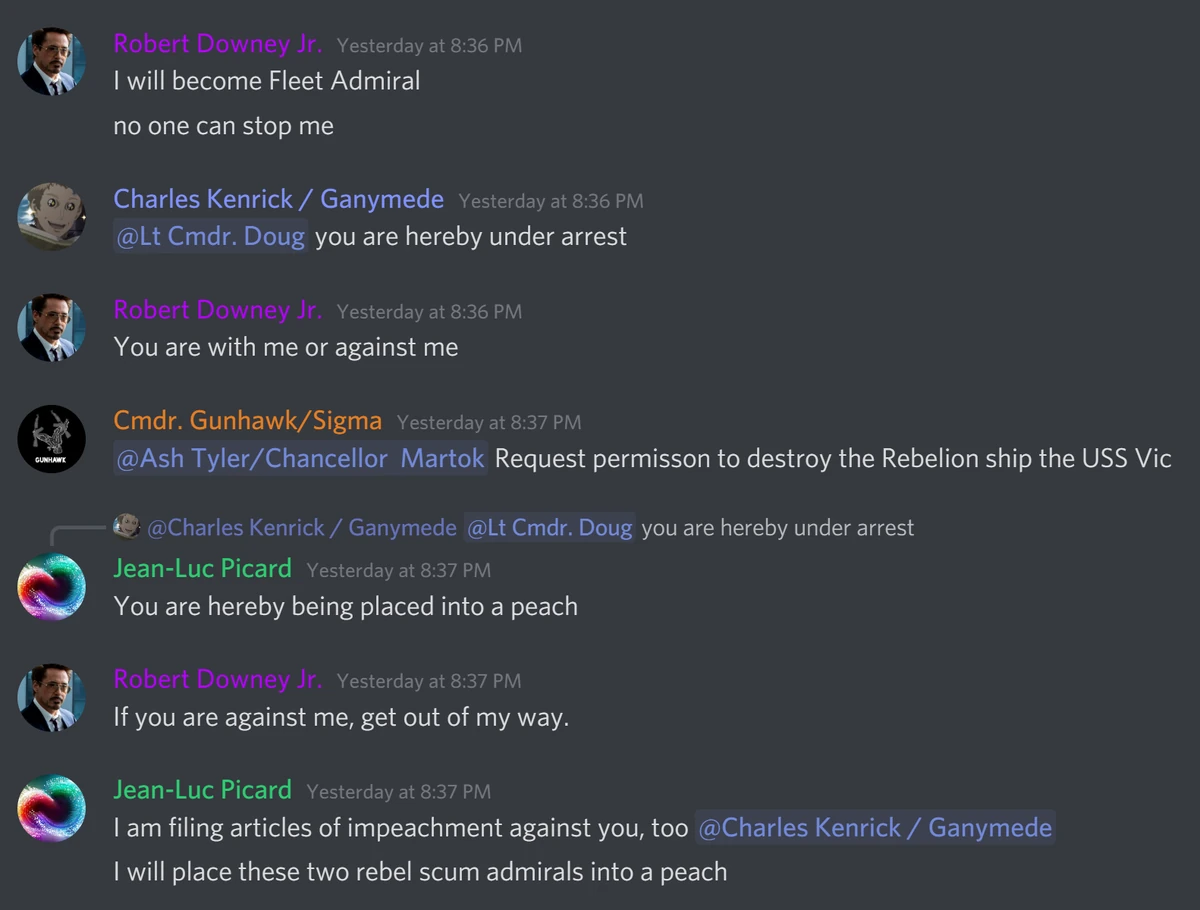Image resolution: width=1200 pixels, height=910 pixels.
Task: Click Picard's avatar beside "being placed into a peach"
Action: pyautogui.click(x=52, y=587)
